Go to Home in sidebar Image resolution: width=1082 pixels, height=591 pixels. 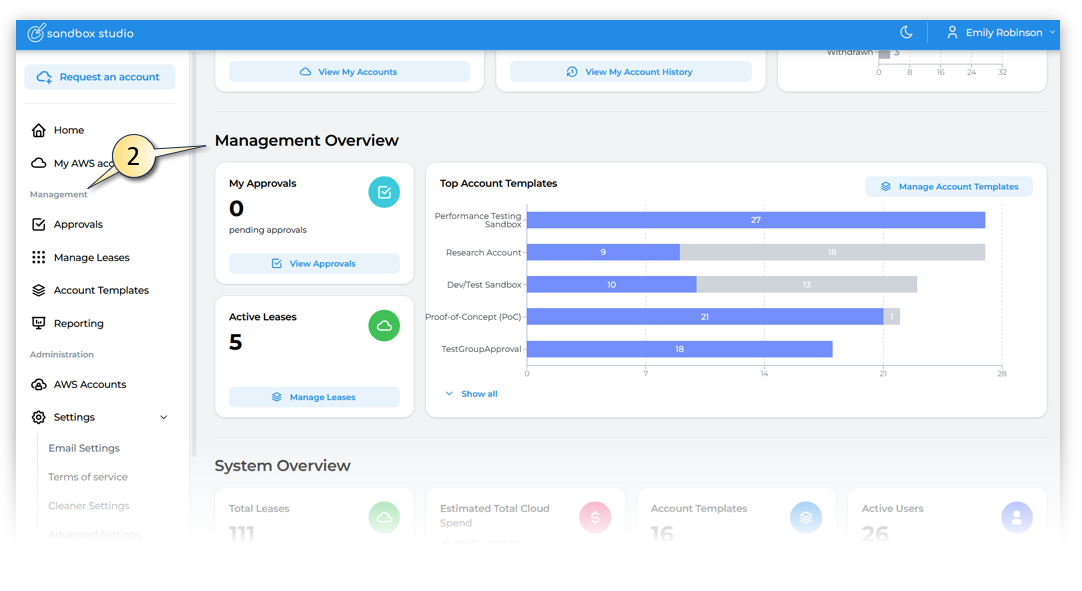[x=68, y=130]
